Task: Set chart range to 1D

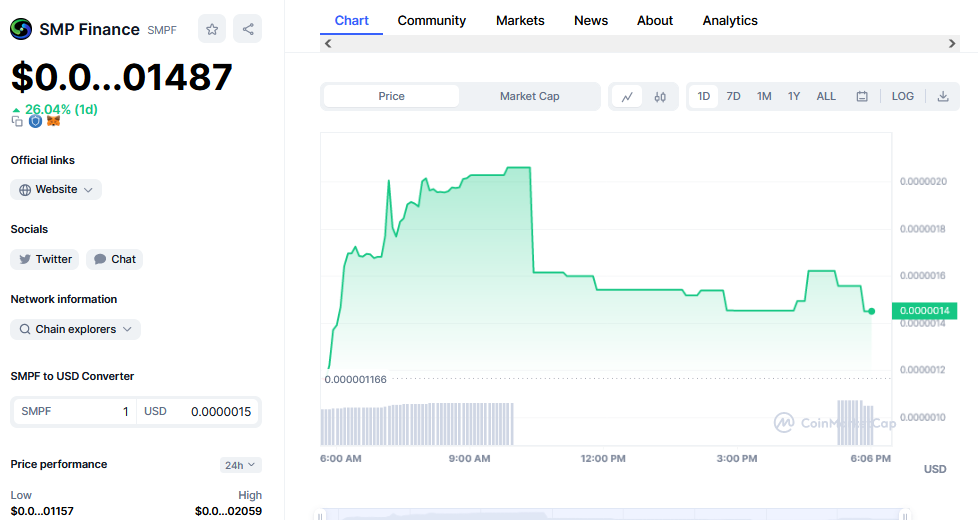Action: point(704,96)
